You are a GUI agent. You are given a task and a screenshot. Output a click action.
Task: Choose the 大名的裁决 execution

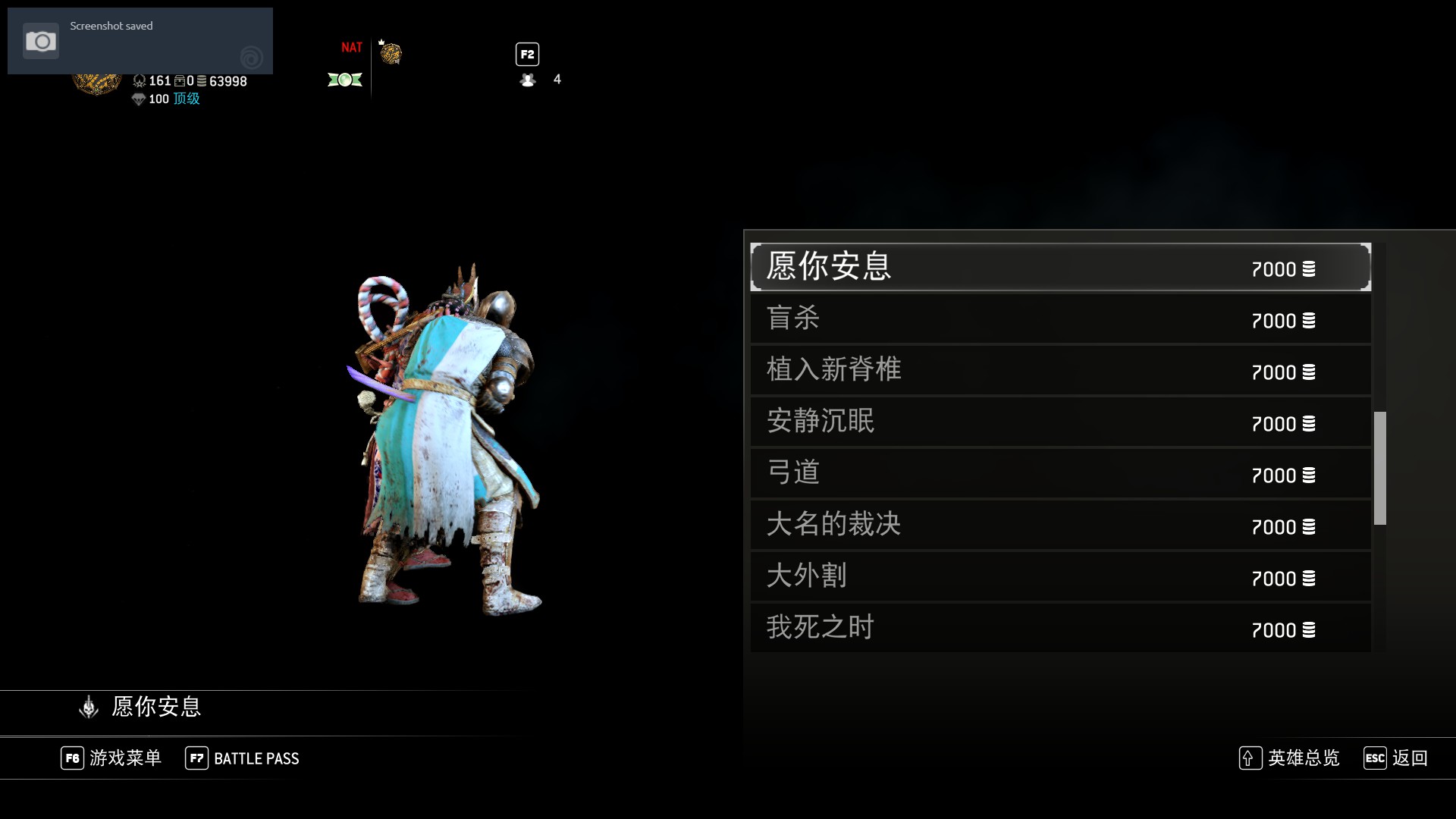1060,526
